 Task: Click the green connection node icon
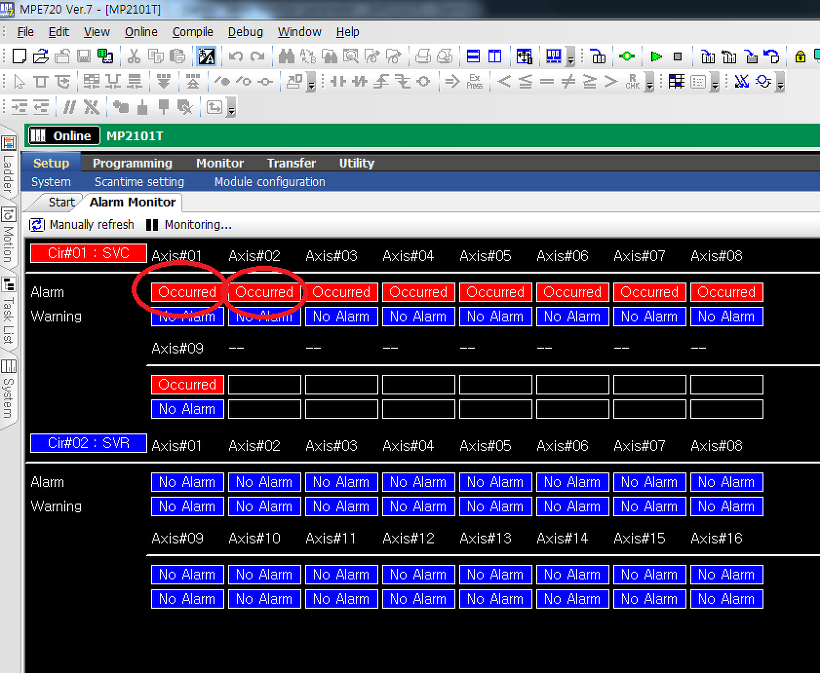[x=627, y=56]
